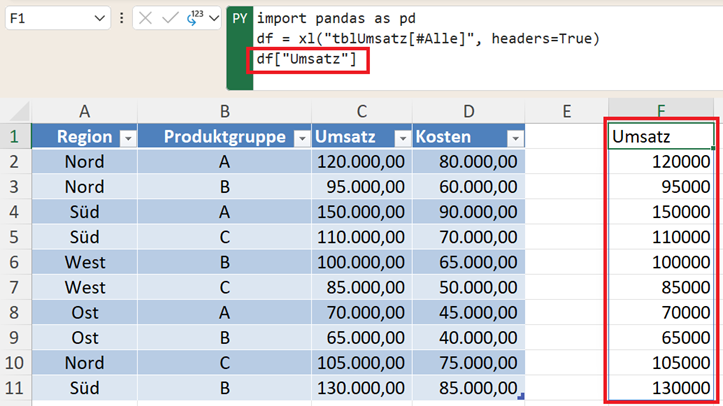Click the Python output type icon
The width and height of the screenshot is (723, 406).
tap(193, 19)
